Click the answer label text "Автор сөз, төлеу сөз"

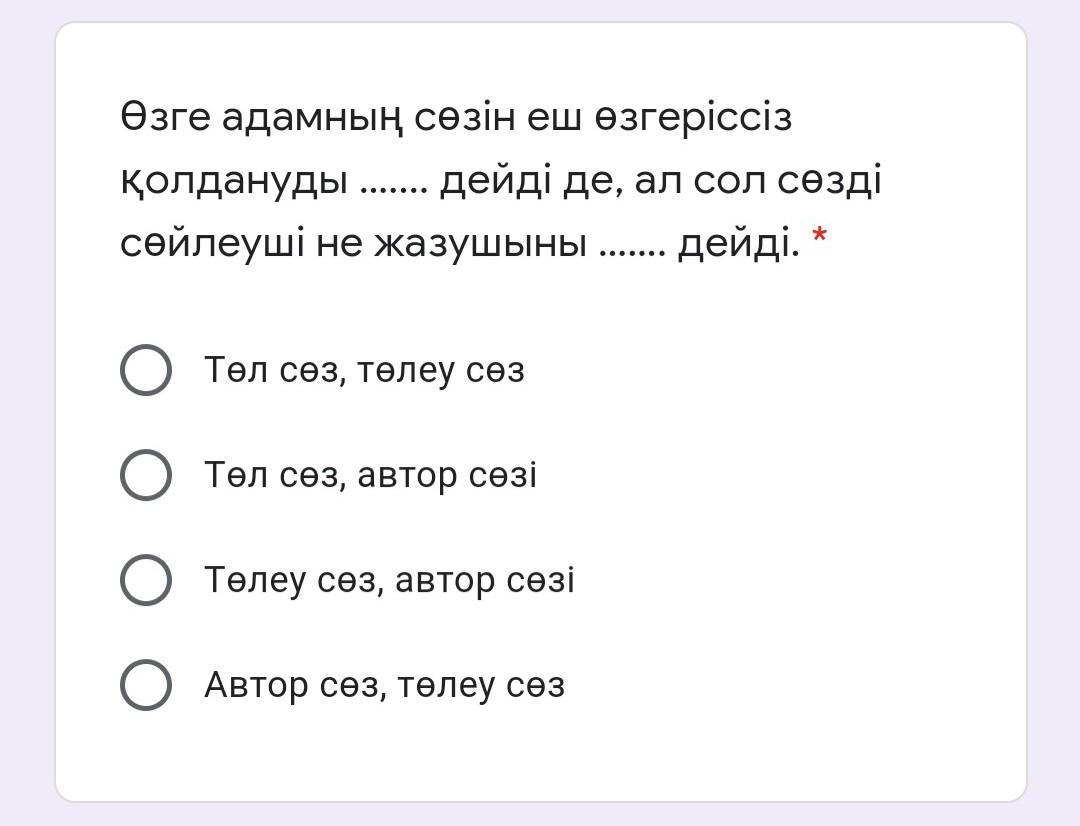click(x=384, y=685)
